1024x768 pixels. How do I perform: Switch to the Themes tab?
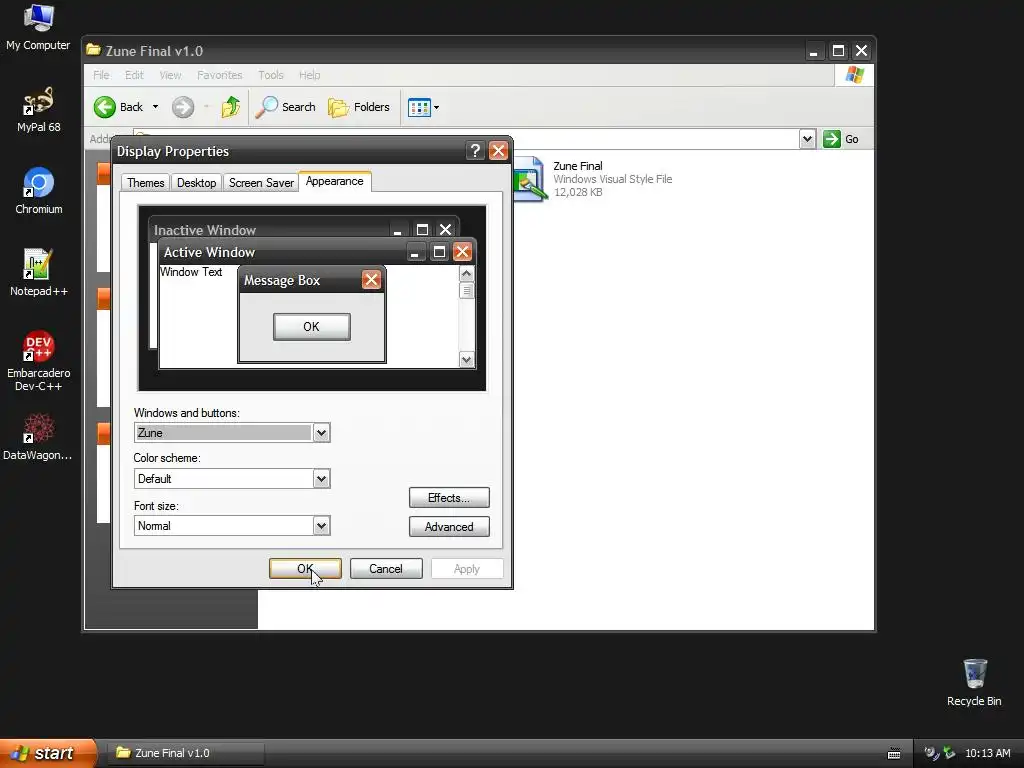click(145, 183)
